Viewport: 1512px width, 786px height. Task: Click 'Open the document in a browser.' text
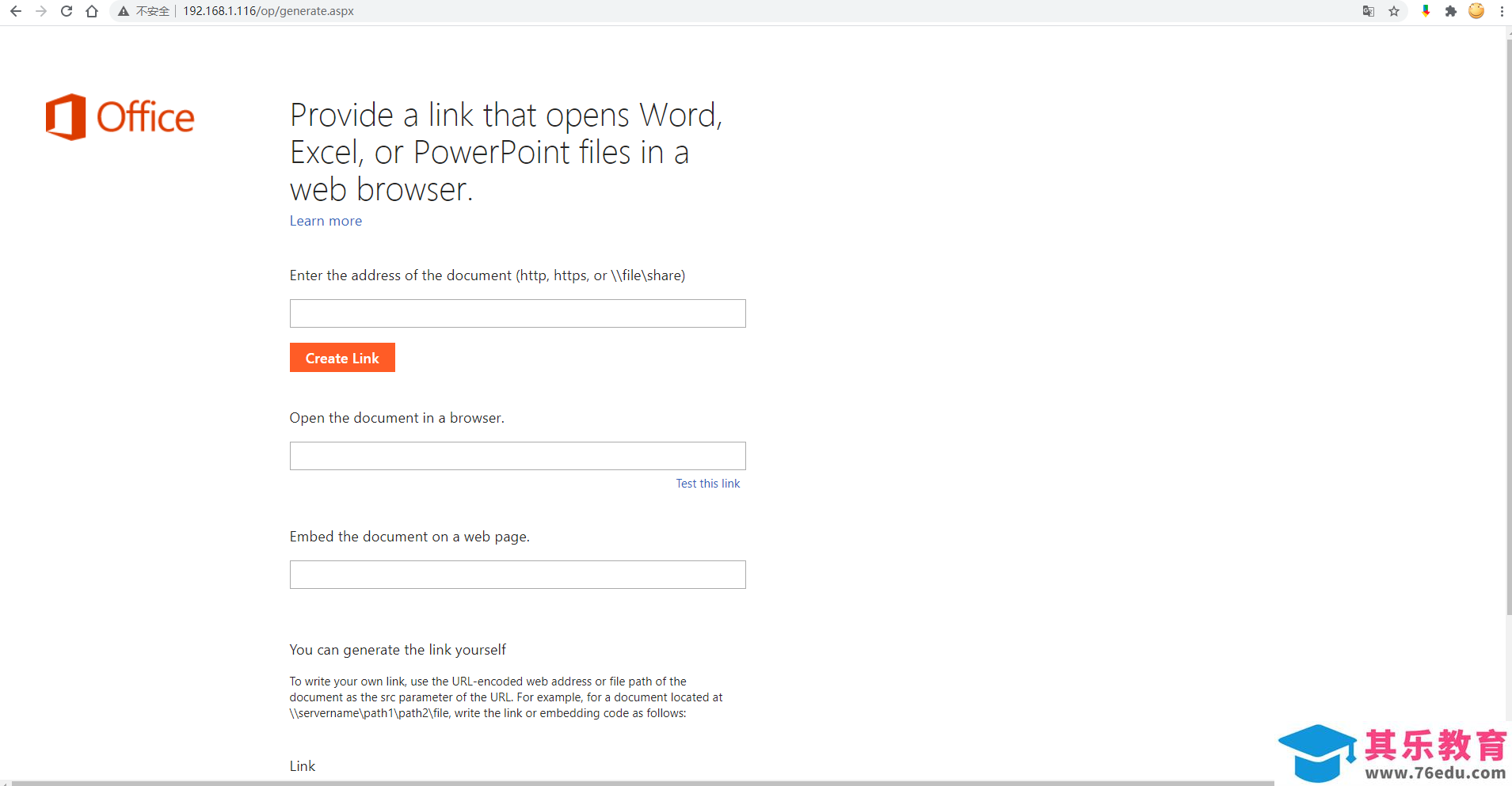pyautogui.click(x=397, y=418)
